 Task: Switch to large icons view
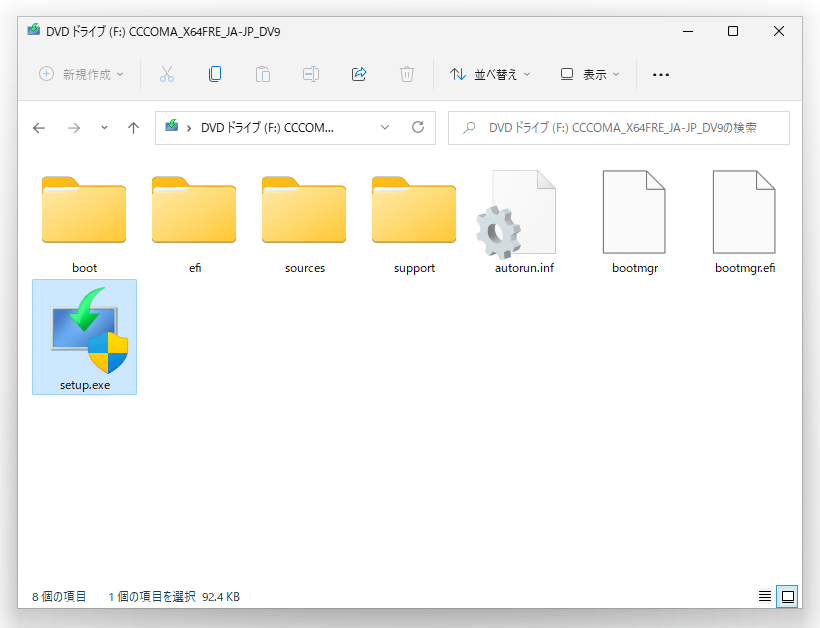coord(788,596)
